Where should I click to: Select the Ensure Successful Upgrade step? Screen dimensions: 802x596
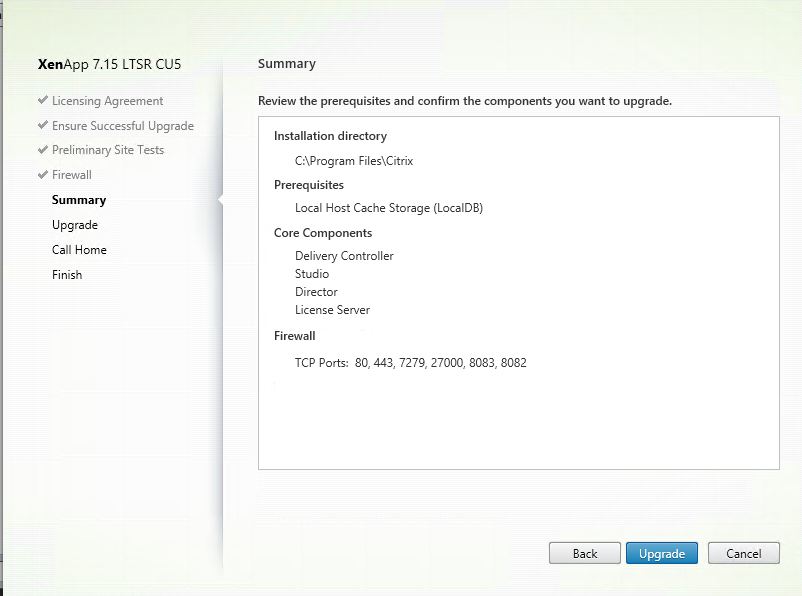[x=123, y=126]
